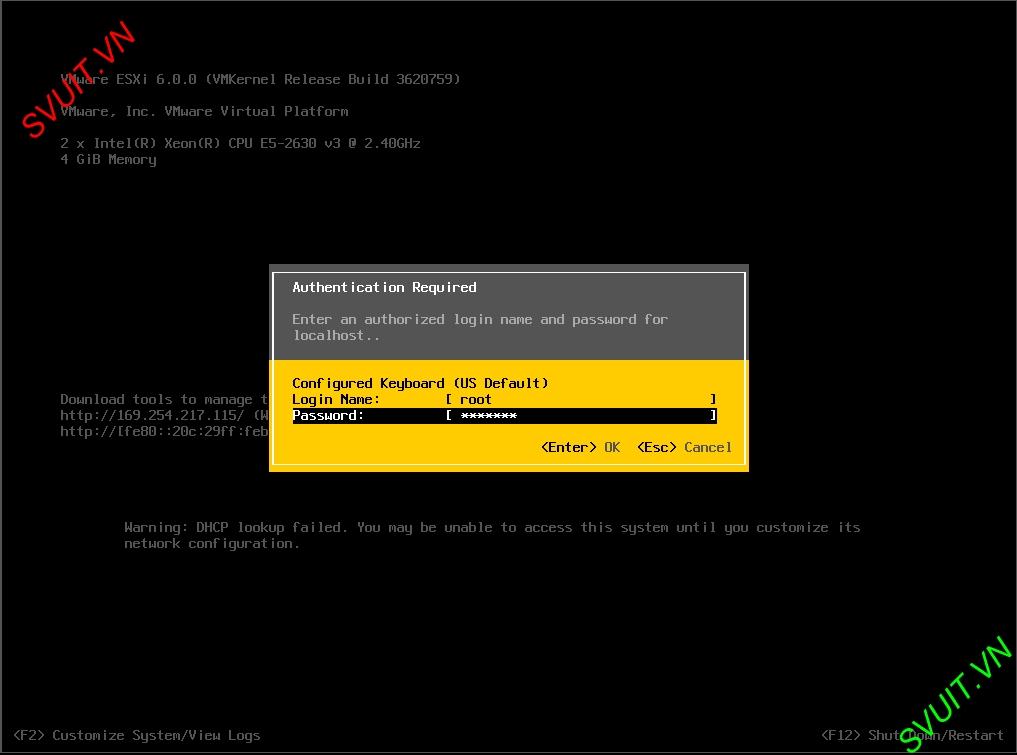Click the Authentication Required title

pyautogui.click(x=384, y=287)
